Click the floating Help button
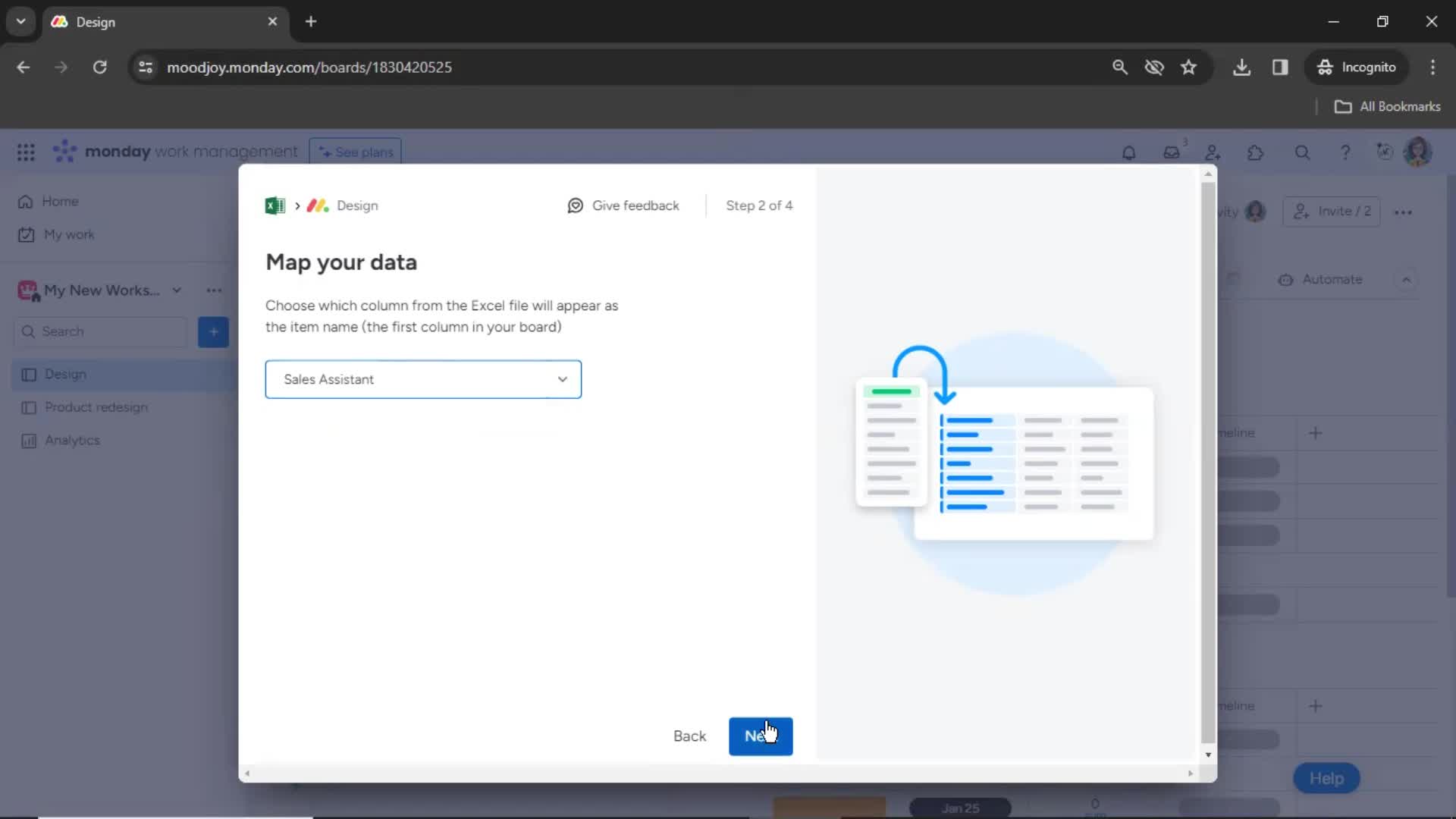Viewport: 1456px width, 819px height. click(1326, 779)
